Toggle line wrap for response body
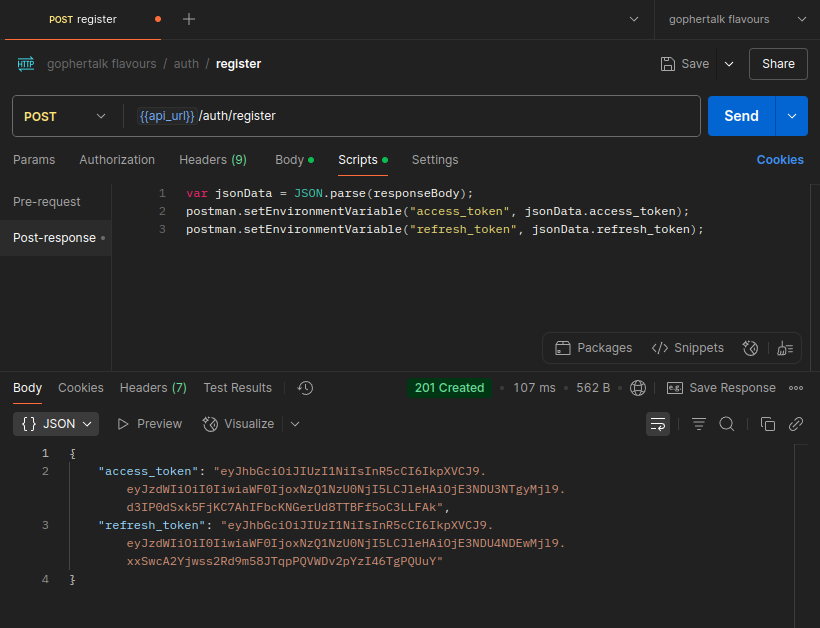This screenshot has width=820, height=628. [x=658, y=424]
